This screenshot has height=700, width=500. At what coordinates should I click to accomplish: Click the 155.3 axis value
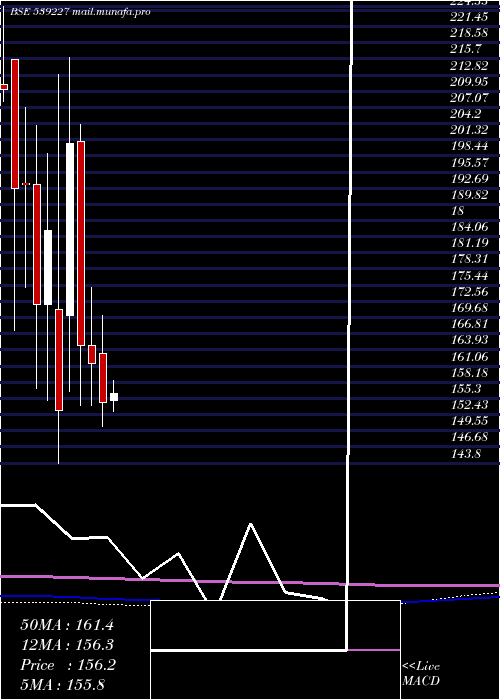click(466, 388)
